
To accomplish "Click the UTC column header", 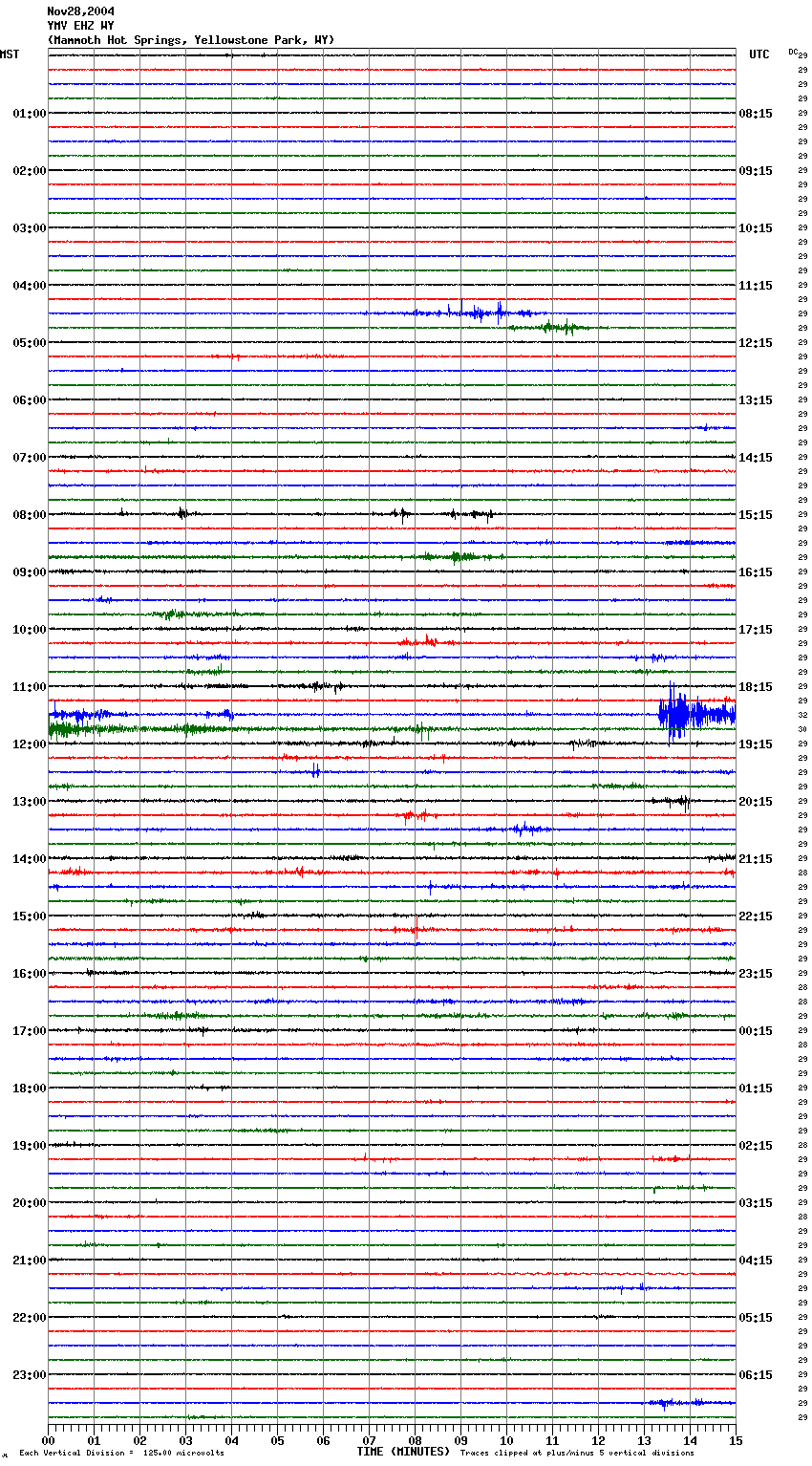I will (759, 54).
